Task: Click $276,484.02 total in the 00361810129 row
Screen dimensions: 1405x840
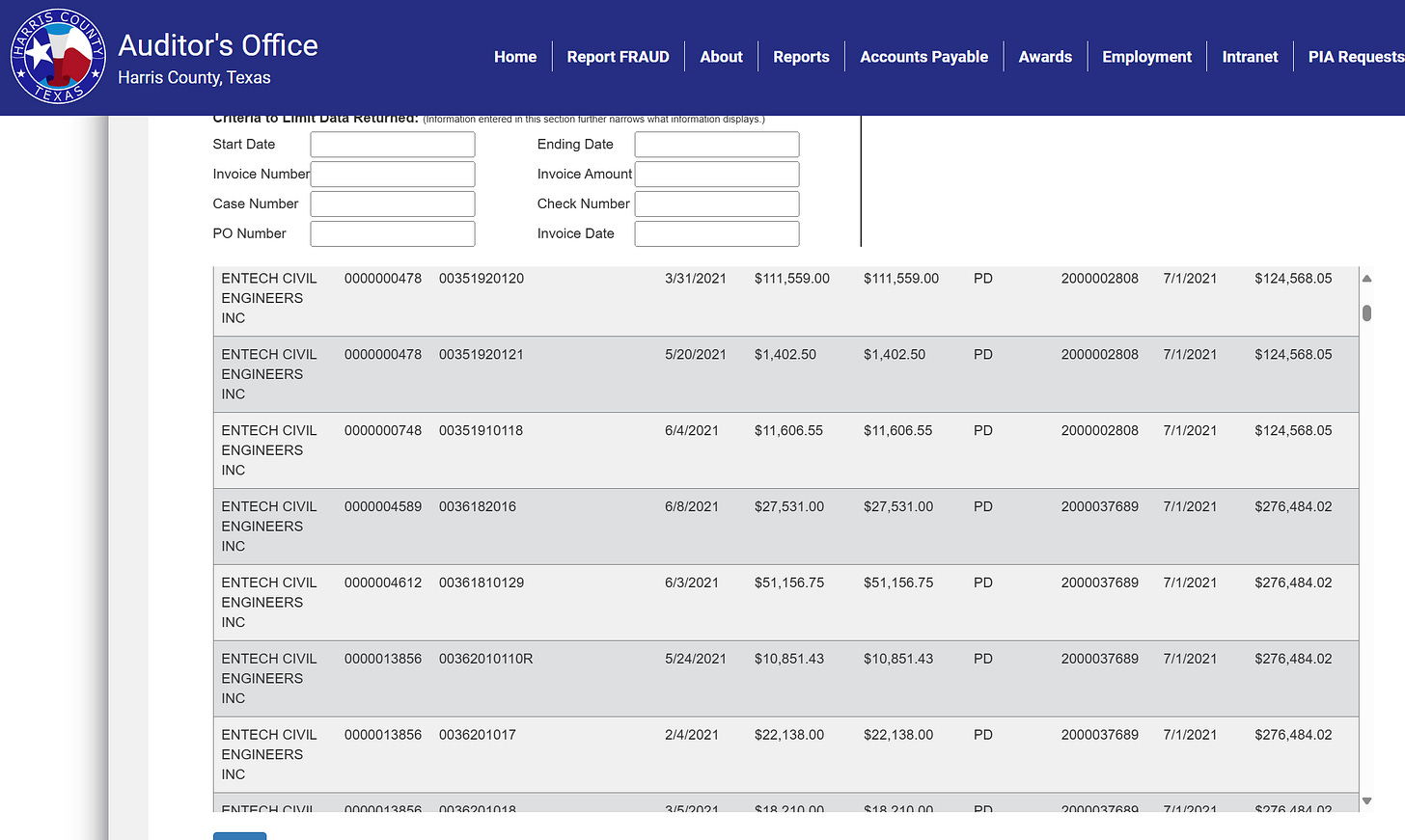Action: coord(1293,583)
